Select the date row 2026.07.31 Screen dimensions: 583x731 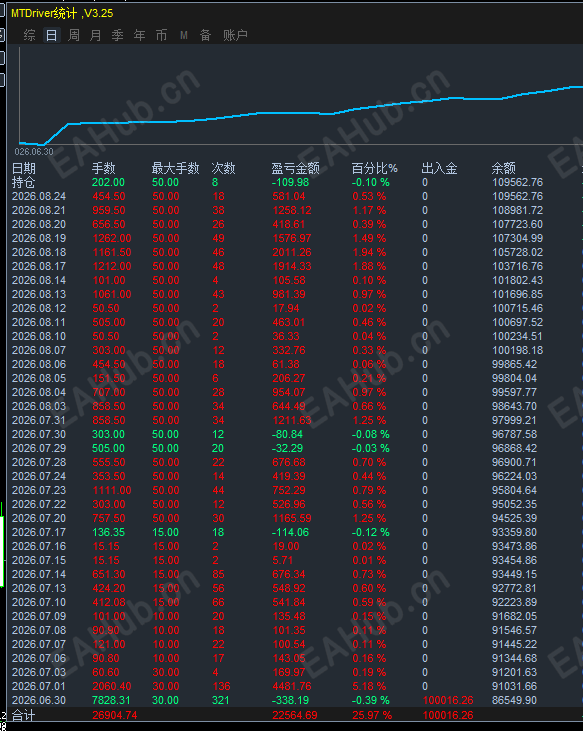pyautogui.click(x=39, y=420)
